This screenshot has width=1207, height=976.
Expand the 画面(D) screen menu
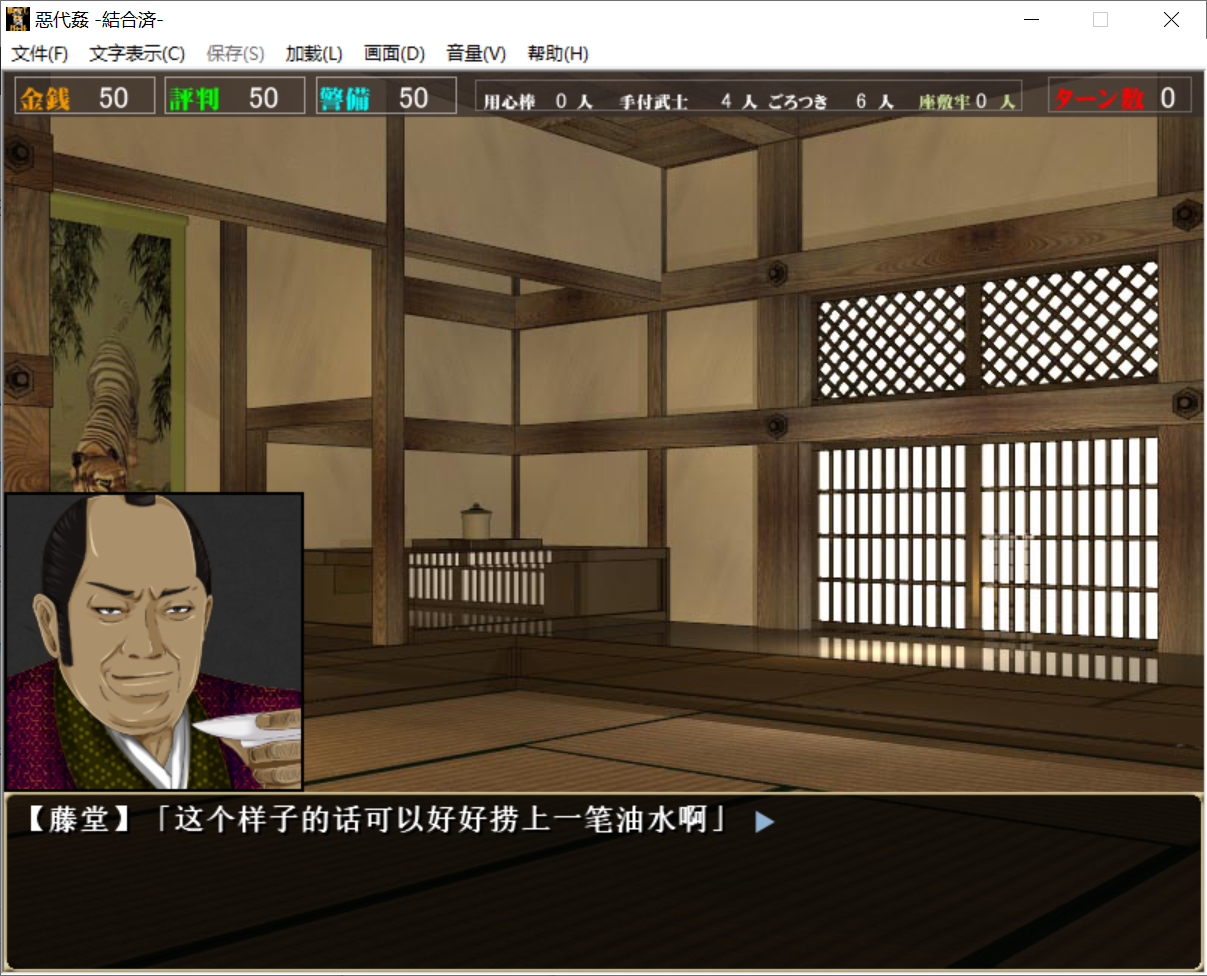coord(394,54)
